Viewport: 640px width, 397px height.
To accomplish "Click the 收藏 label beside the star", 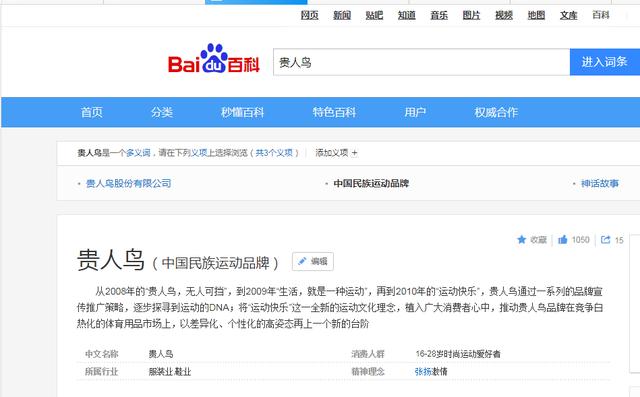I will tap(538, 240).
